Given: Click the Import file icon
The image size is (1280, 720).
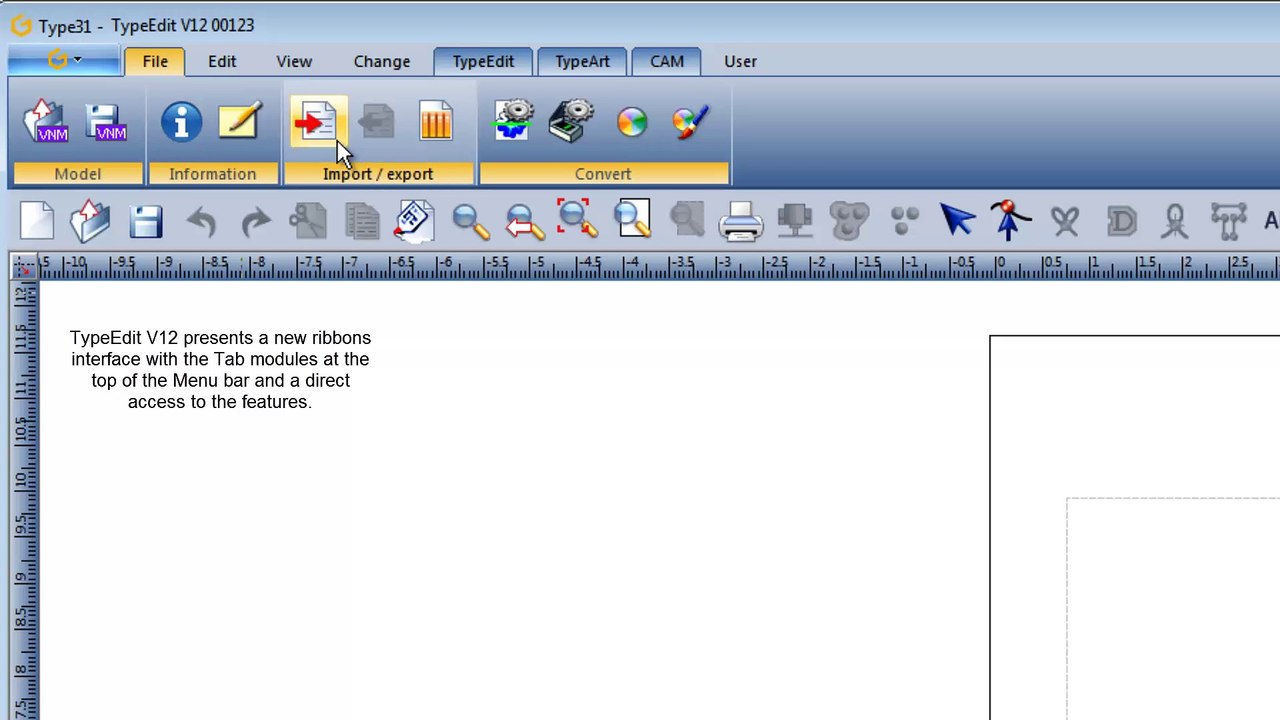Looking at the screenshot, I should coord(317,122).
